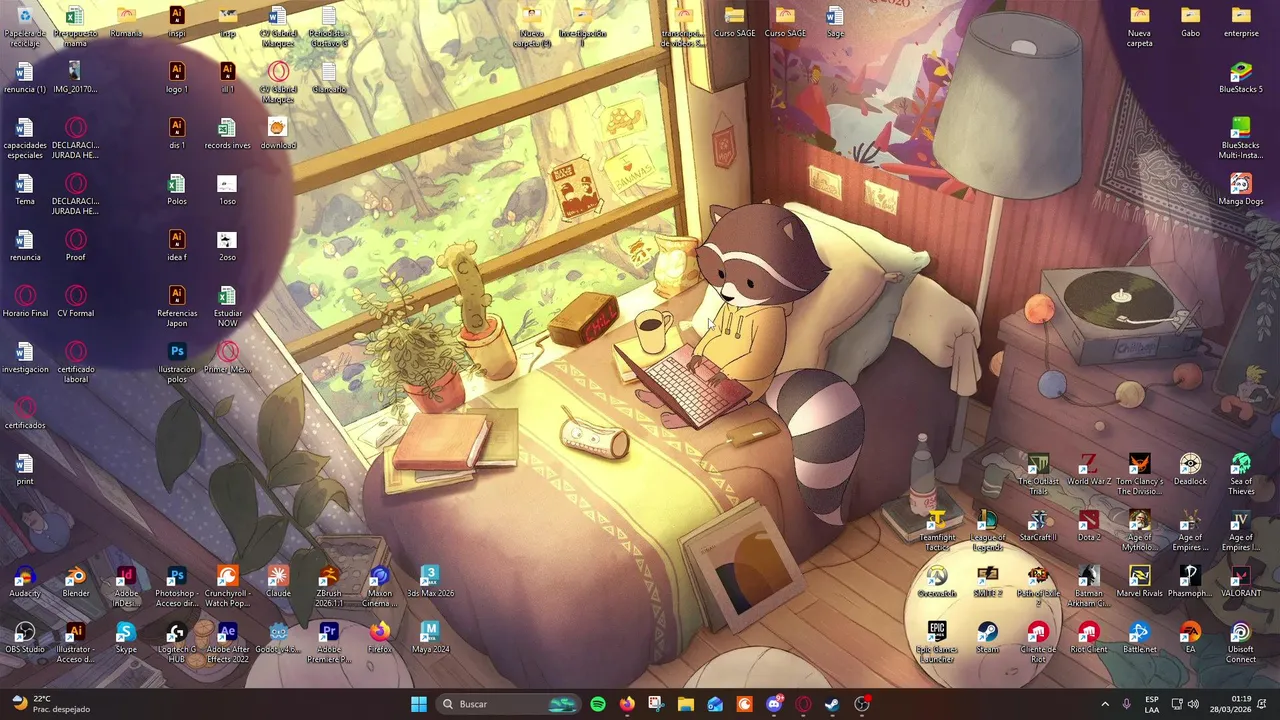Select the EA app shortcut
Image resolution: width=1280 pixels, height=720 pixels.
point(1190,638)
